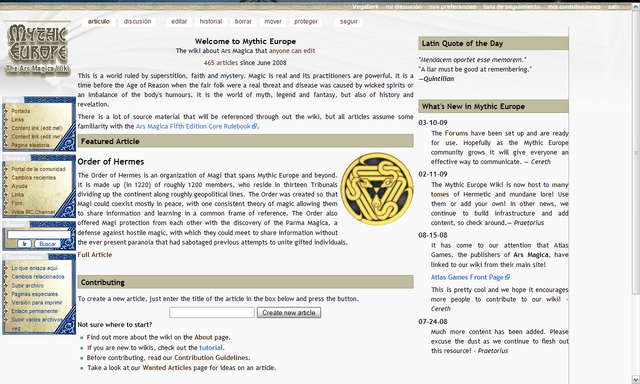The height and width of the screenshot is (384, 640).
Task: View Cambios recientes
Action: click(x=33, y=178)
